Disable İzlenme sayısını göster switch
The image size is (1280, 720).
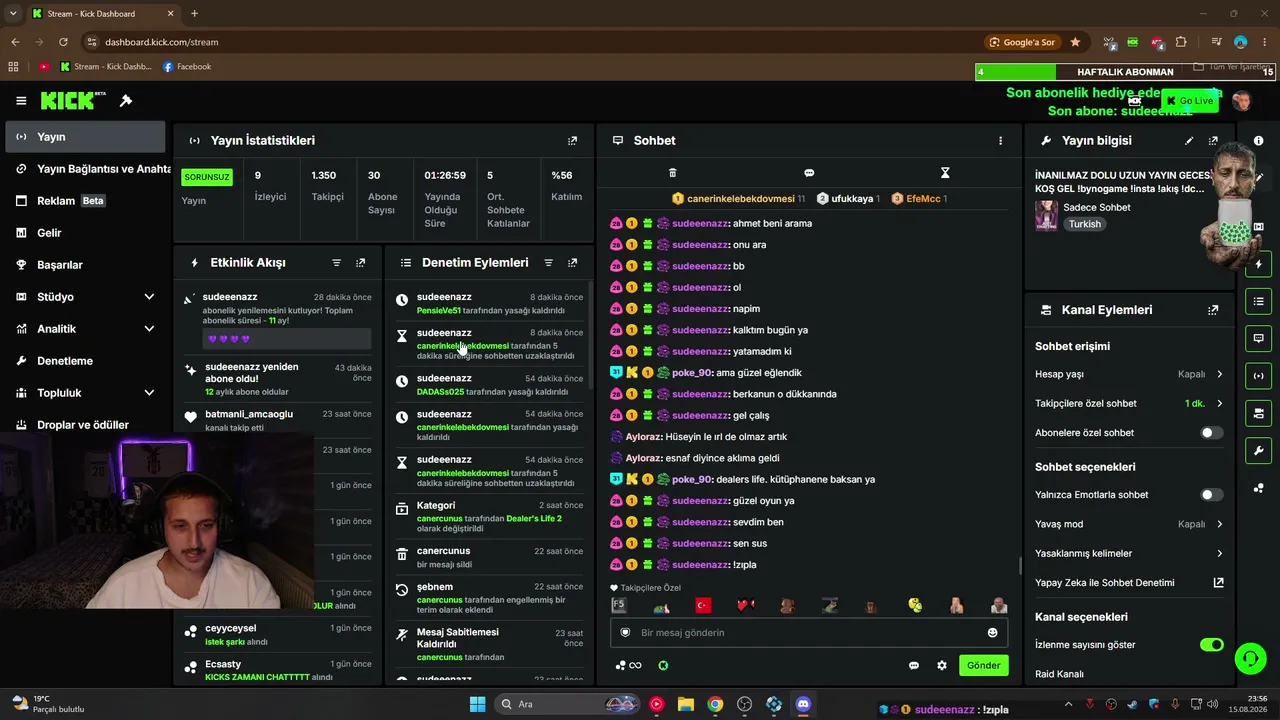click(x=1211, y=645)
